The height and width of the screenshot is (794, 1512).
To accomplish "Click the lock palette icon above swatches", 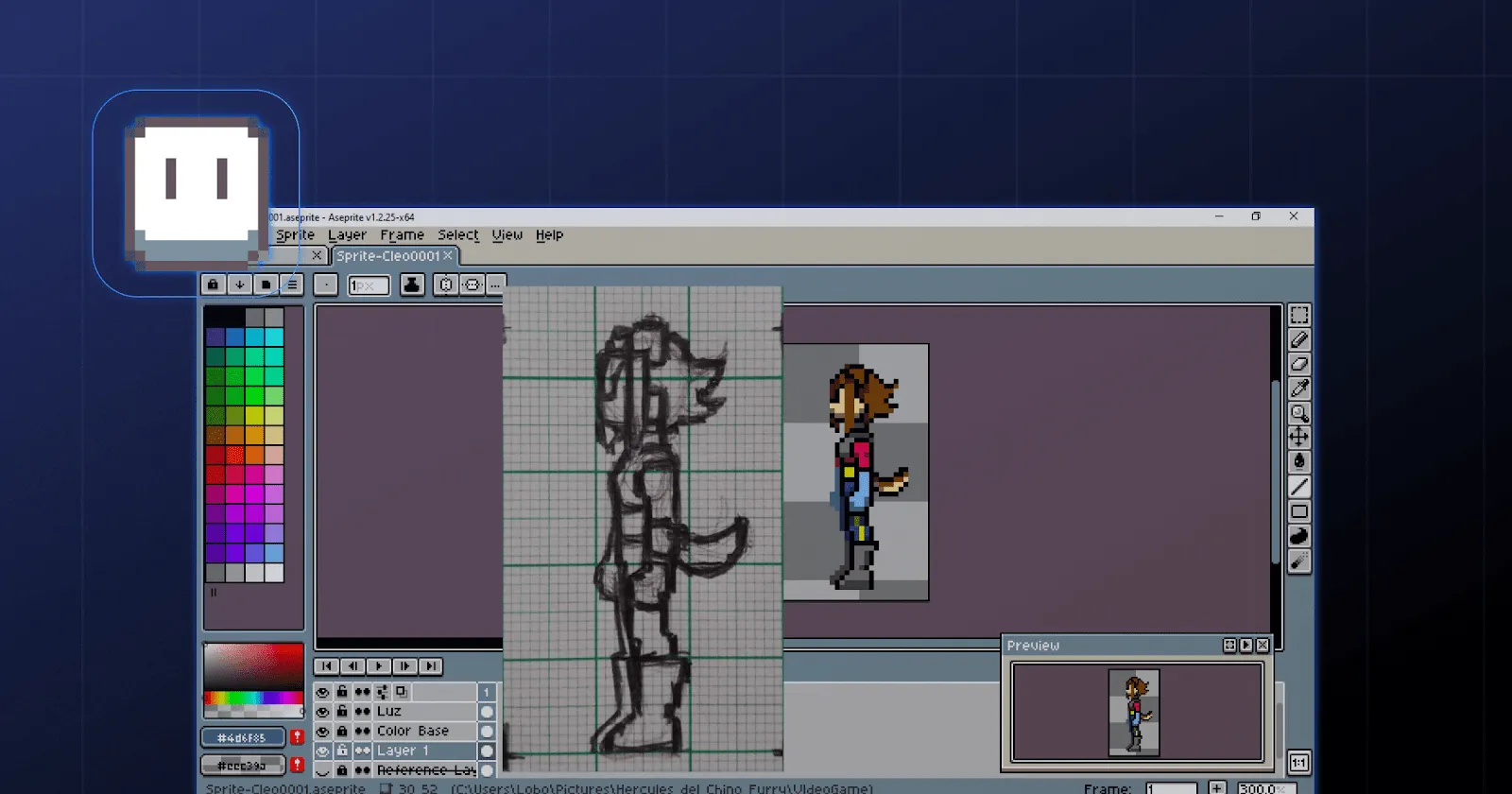I will (214, 285).
